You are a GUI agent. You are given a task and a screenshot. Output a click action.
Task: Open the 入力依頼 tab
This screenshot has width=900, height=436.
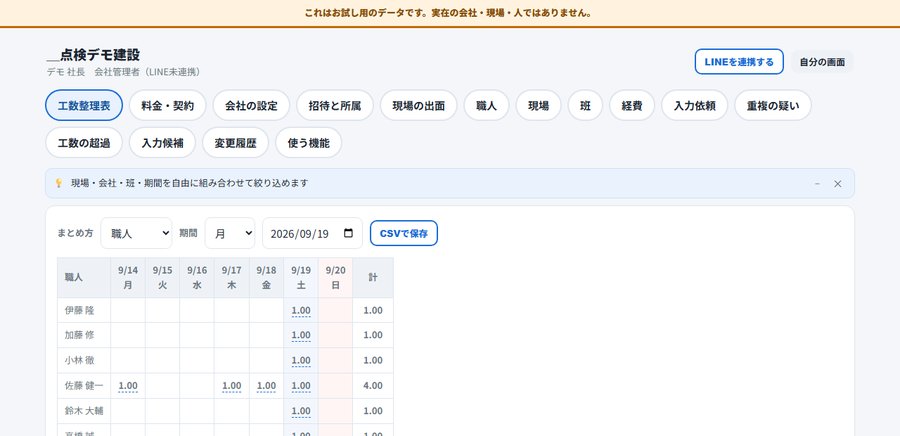[695, 106]
